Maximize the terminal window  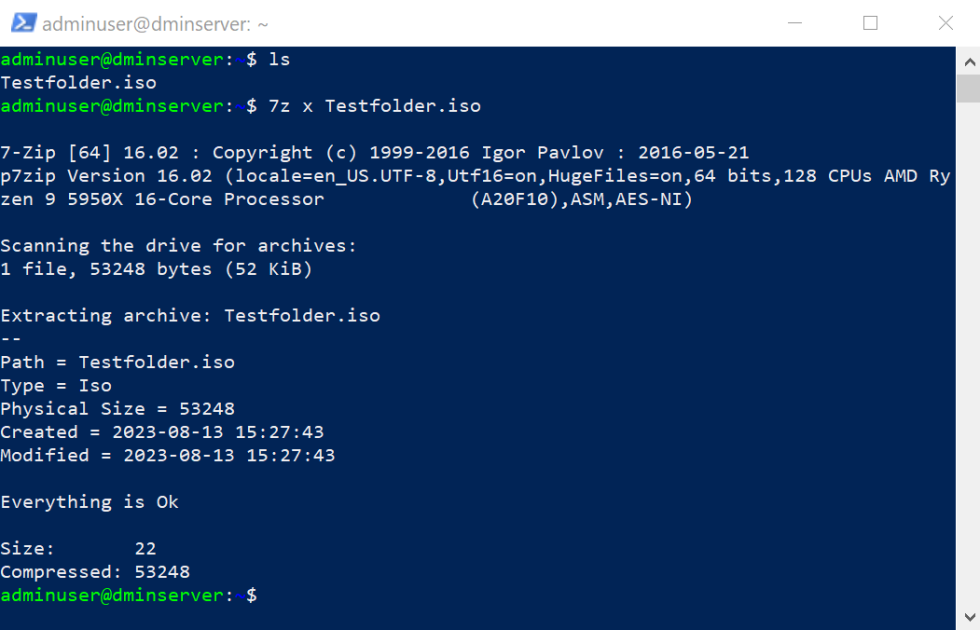pyautogui.click(x=869, y=22)
